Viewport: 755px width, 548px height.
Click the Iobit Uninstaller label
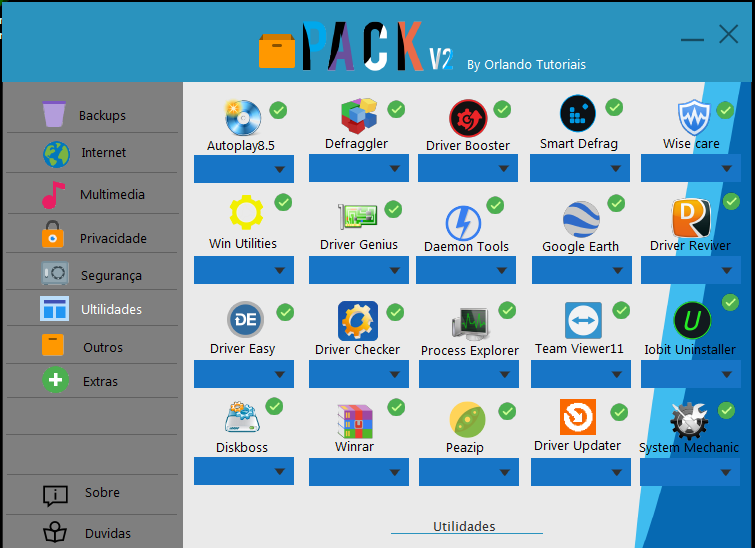690,350
